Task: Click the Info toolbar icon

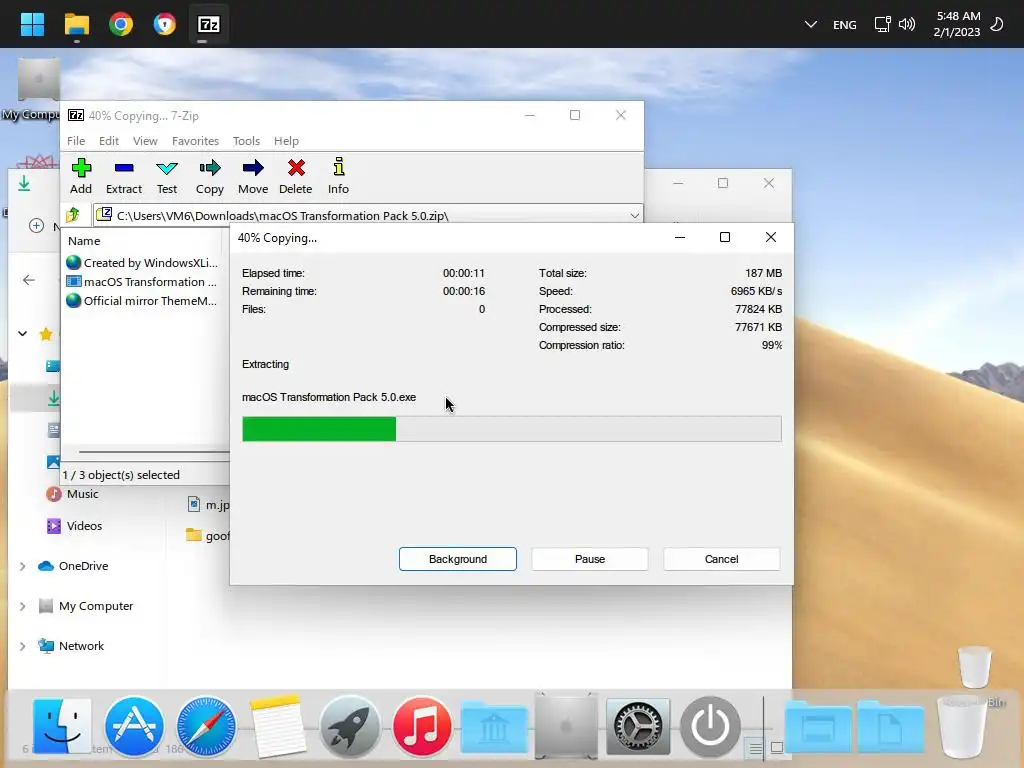Action: (338, 176)
